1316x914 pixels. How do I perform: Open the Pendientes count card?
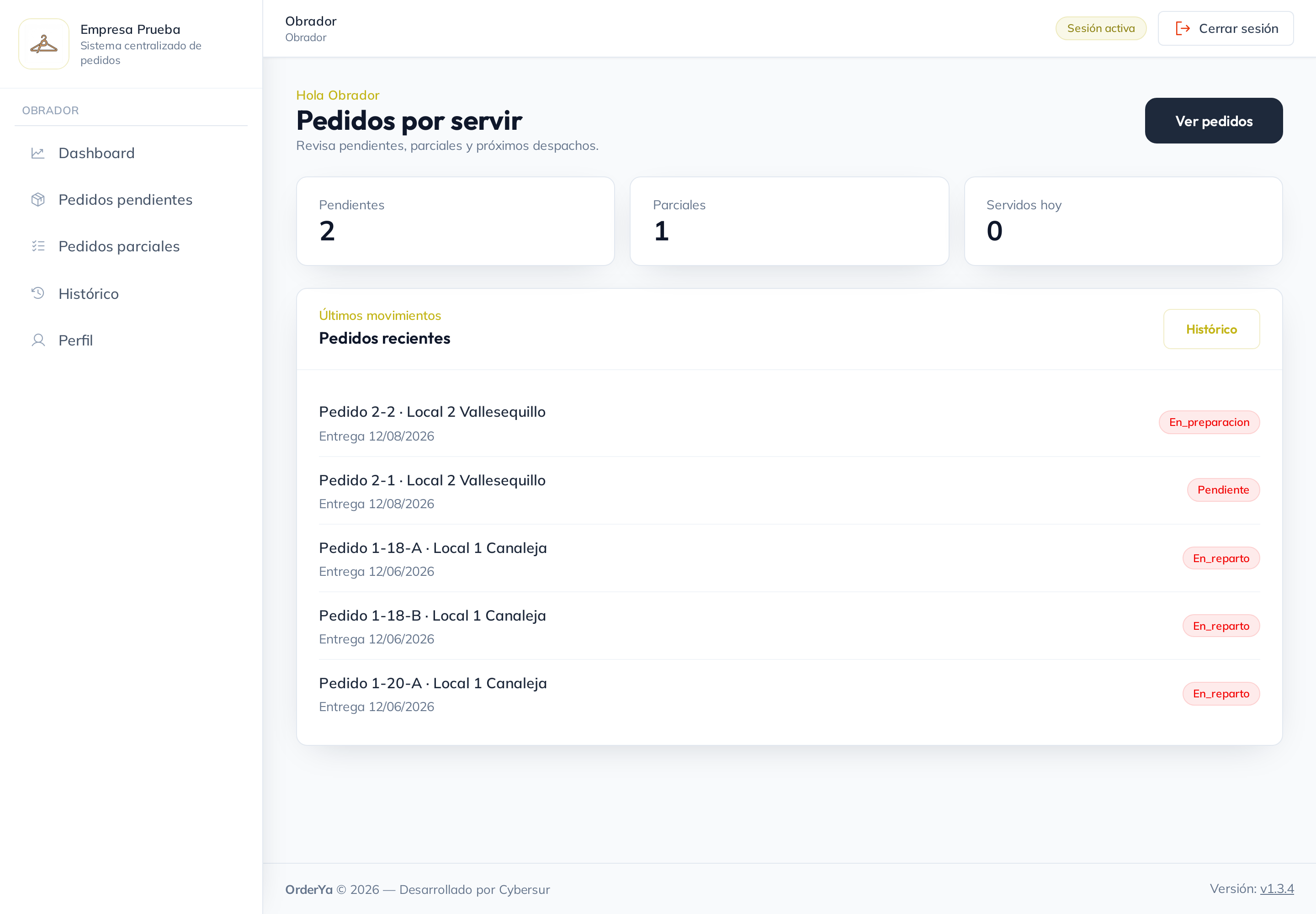click(455, 221)
